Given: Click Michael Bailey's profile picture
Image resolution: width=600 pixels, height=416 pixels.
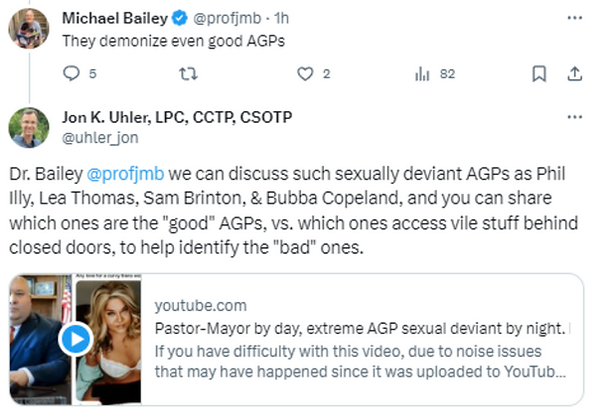Looking at the screenshot, I should point(28,29).
